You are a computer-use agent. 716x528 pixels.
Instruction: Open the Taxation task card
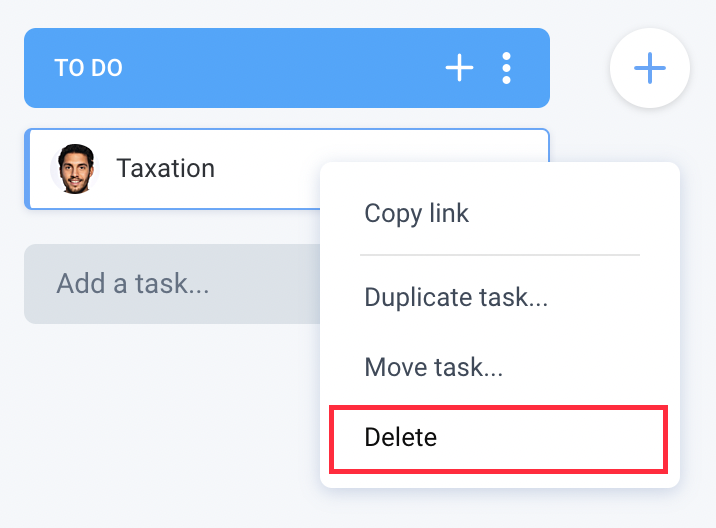point(174,169)
